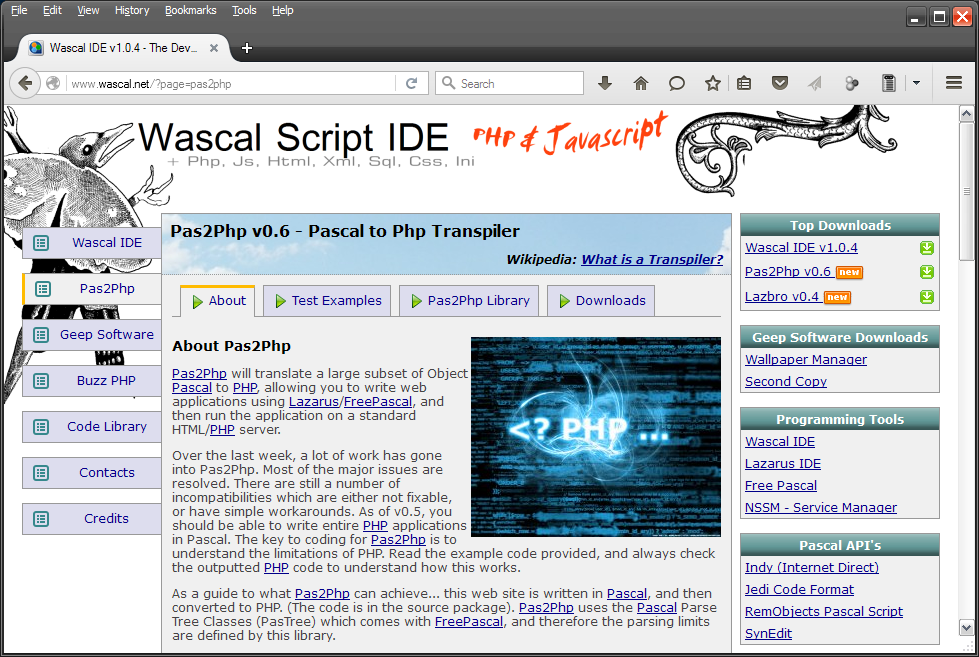Bookmark this page using the star icon
Viewport: 979px width, 657px height.
pyautogui.click(x=713, y=83)
